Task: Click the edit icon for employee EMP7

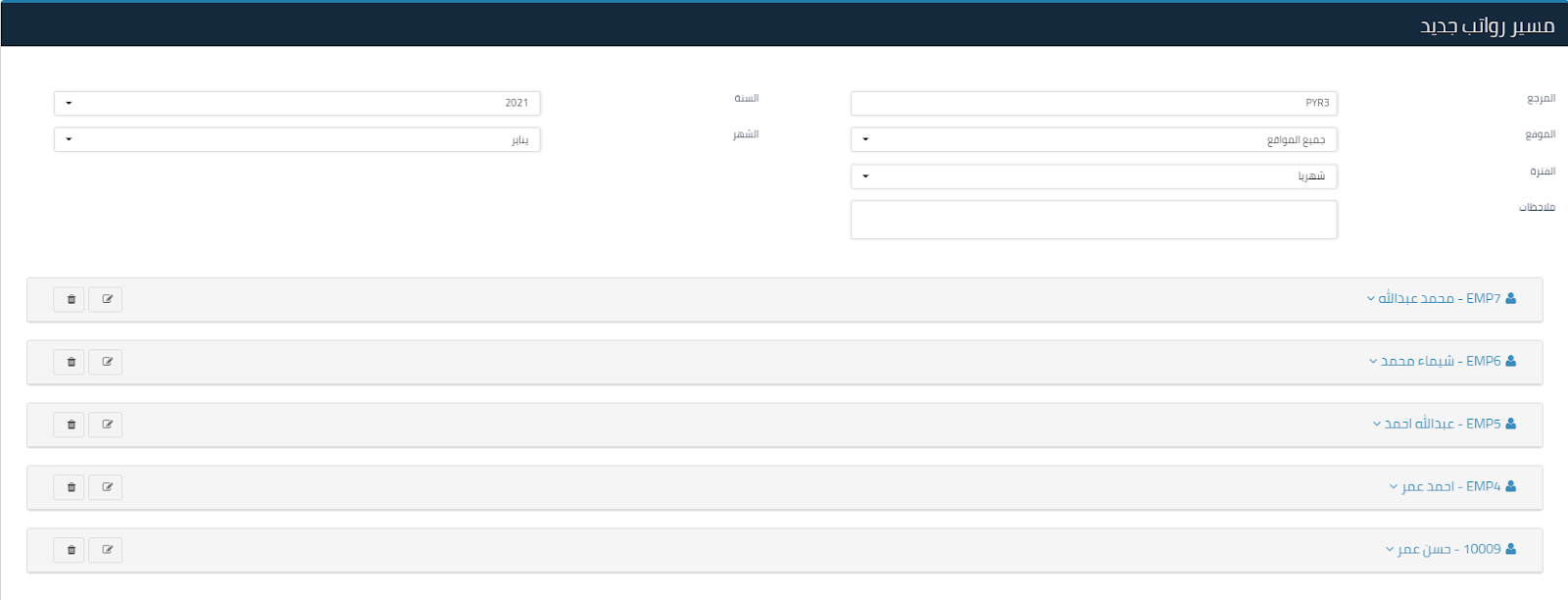Action: [x=106, y=299]
